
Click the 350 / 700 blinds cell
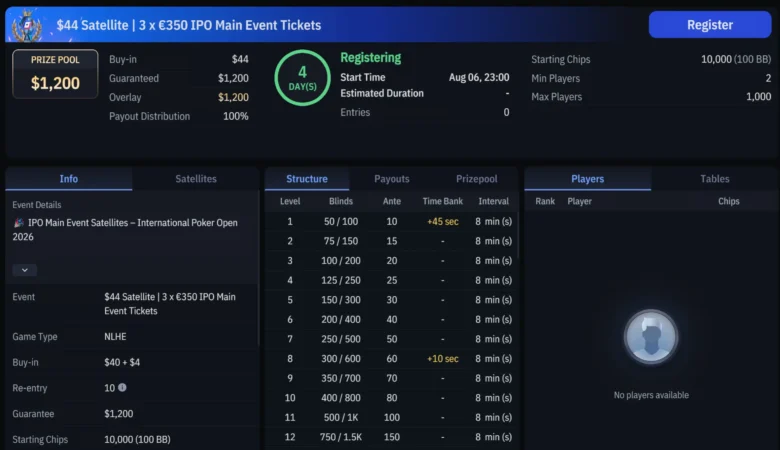click(341, 378)
